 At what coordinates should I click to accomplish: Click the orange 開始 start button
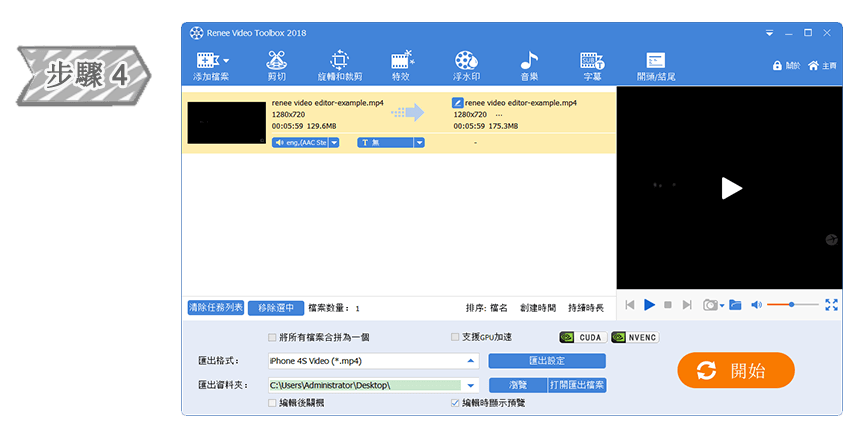(x=735, y=371)
